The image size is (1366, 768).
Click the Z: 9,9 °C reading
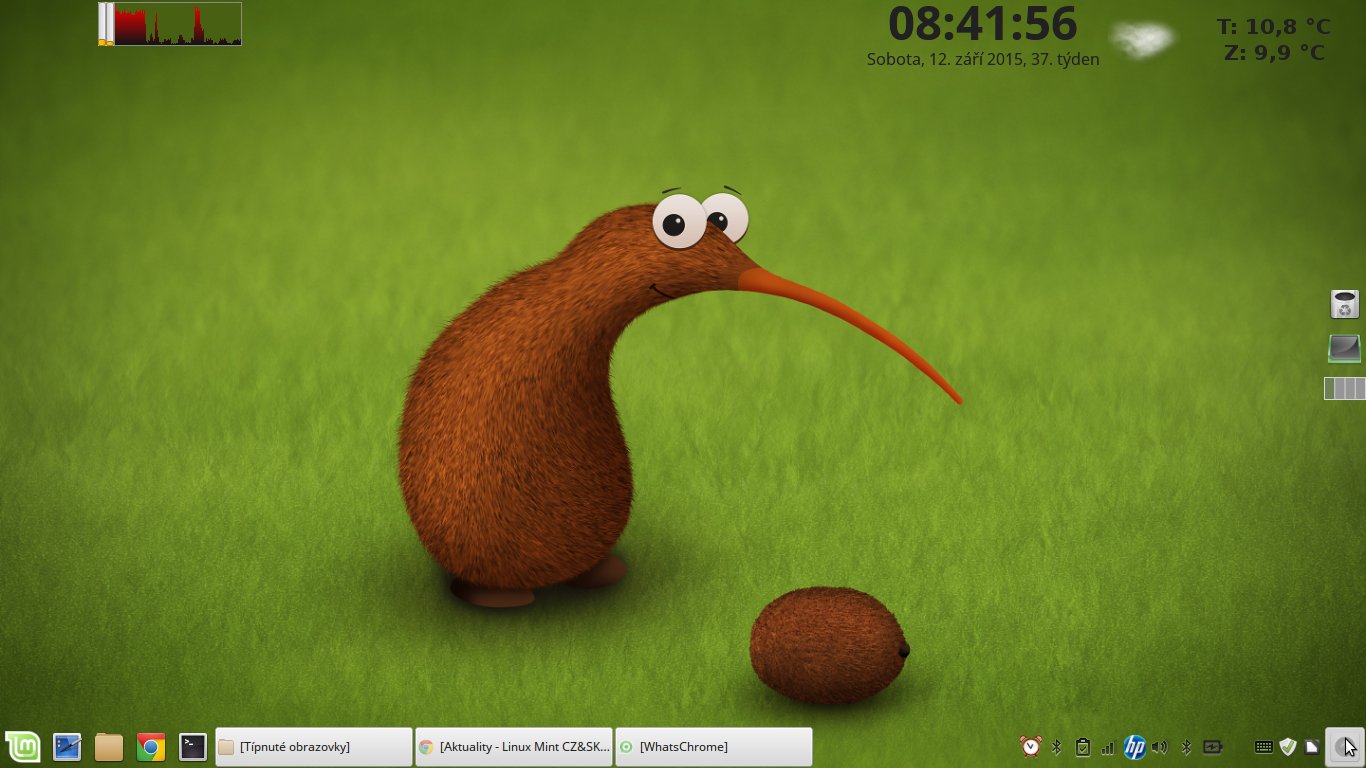point(1274,53)
